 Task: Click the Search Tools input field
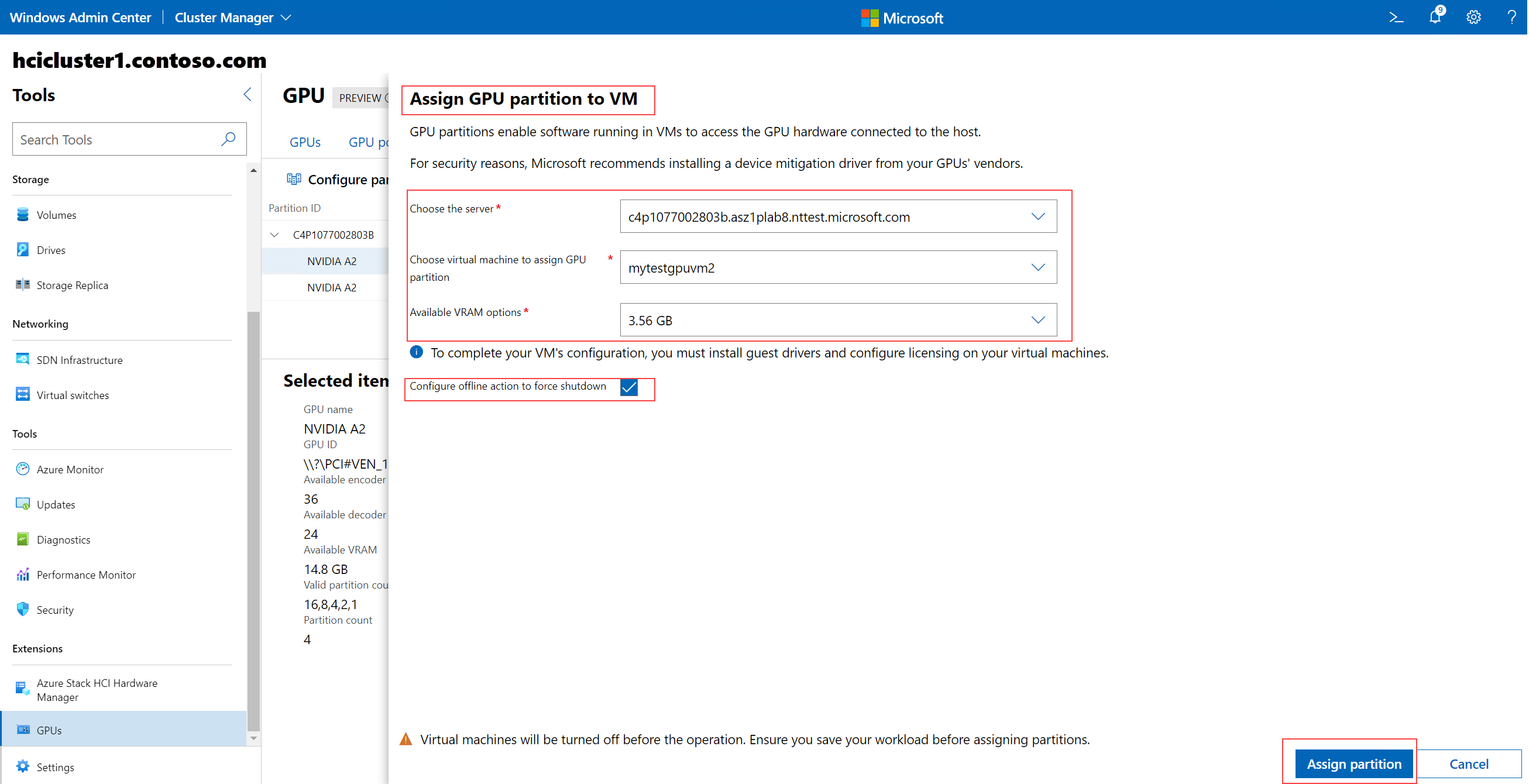tap(125, 138)
